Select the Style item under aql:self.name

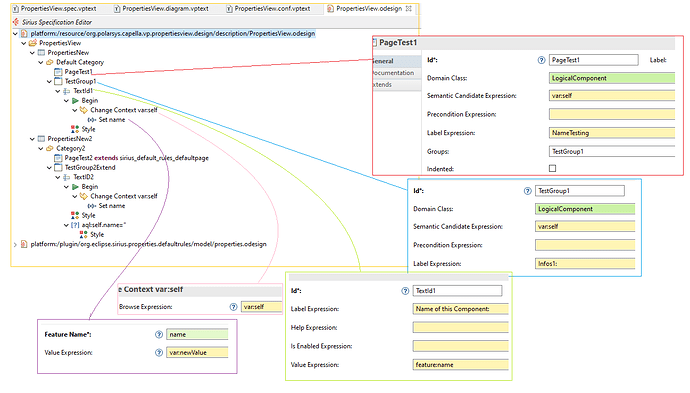(x=97, y=235)
